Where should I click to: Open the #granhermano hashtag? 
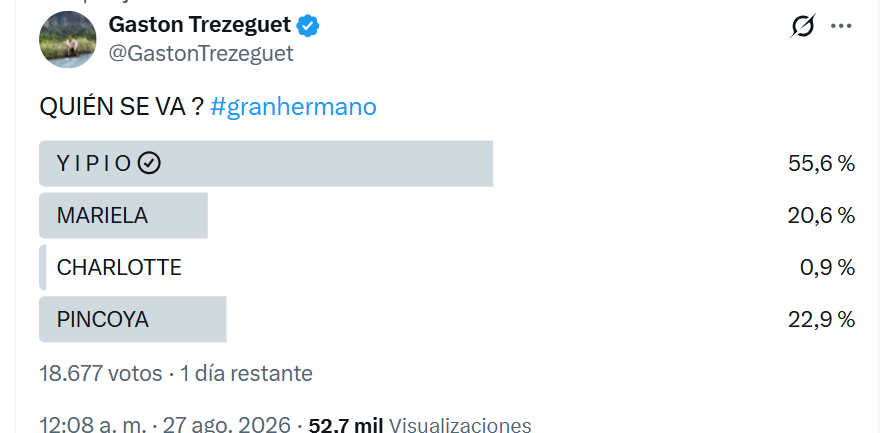293,107
